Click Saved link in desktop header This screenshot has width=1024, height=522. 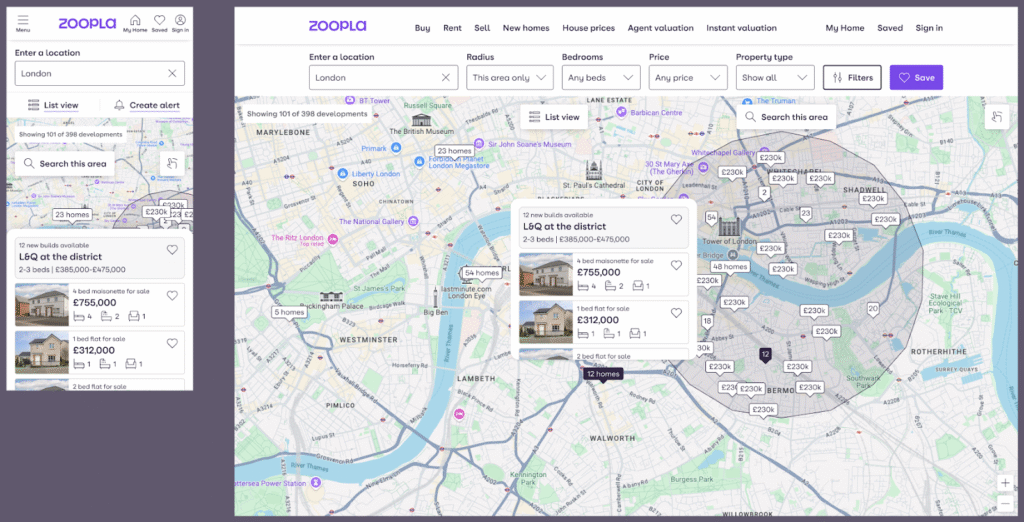(890, 28)
